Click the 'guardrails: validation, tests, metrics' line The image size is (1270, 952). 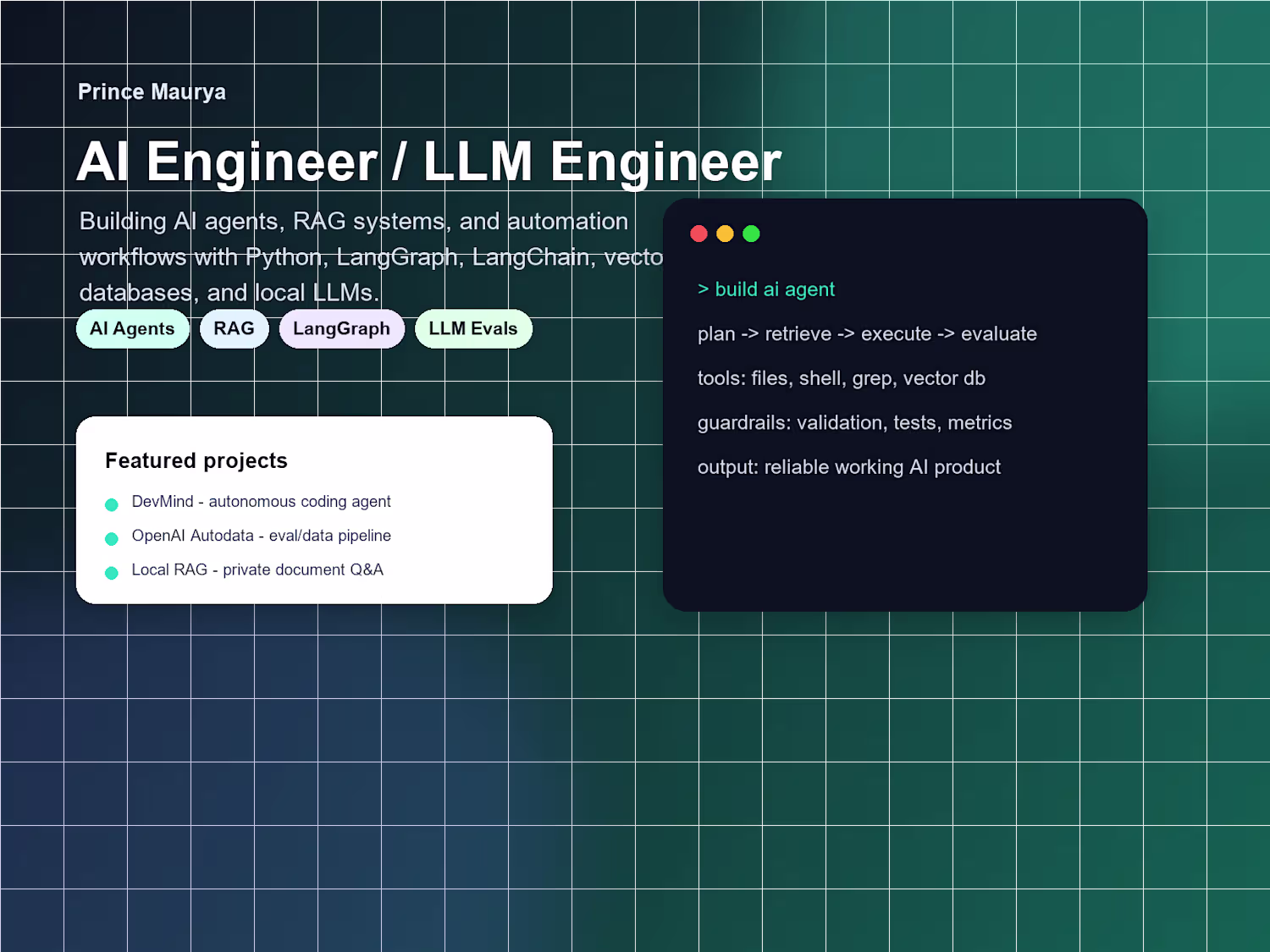[854, 423]
